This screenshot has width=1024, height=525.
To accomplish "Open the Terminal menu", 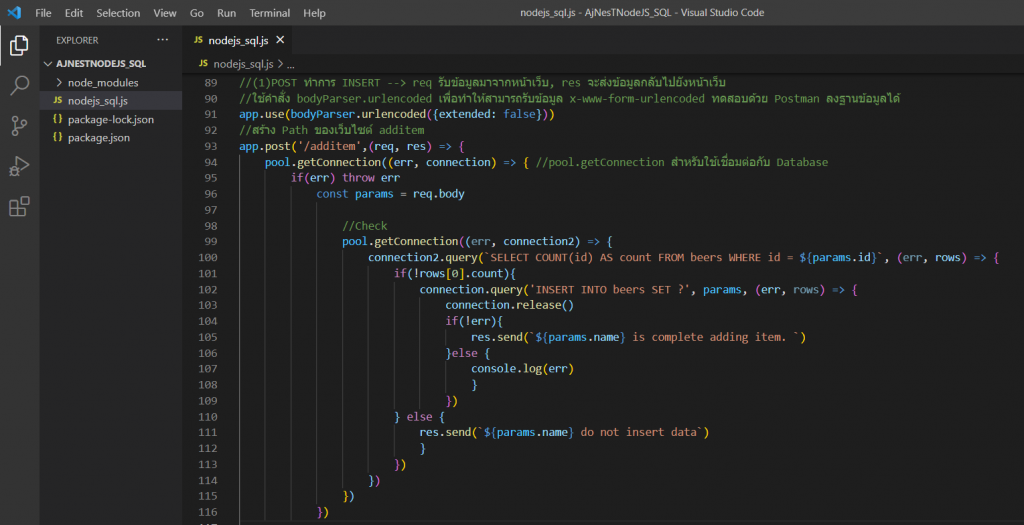I will point(270,13).
